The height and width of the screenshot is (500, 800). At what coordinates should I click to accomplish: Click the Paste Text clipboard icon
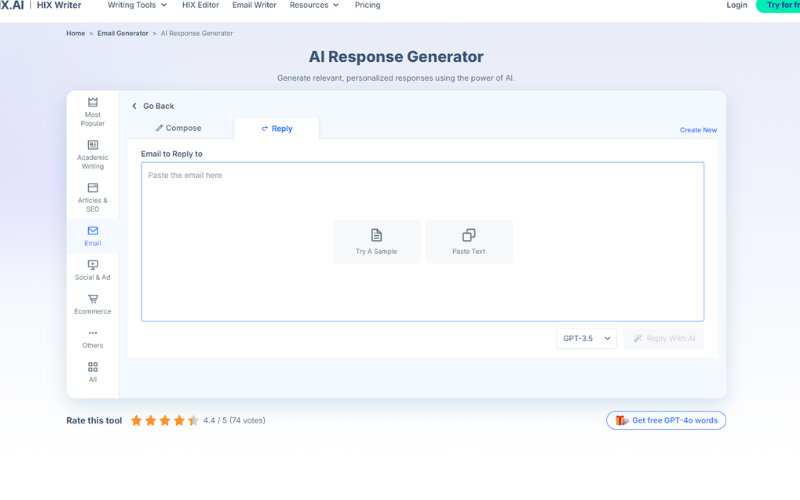[x=469, y=235]
